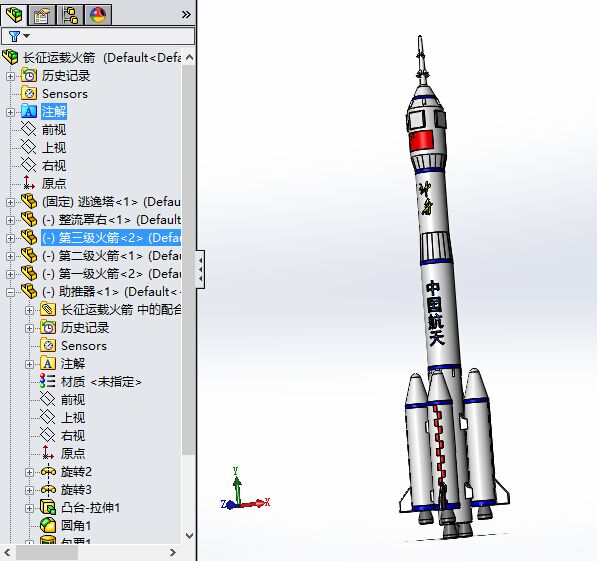Expand the 整流罩右<1> component
Viewport: 597px width, 561px height.
click(x=10, y=220)
